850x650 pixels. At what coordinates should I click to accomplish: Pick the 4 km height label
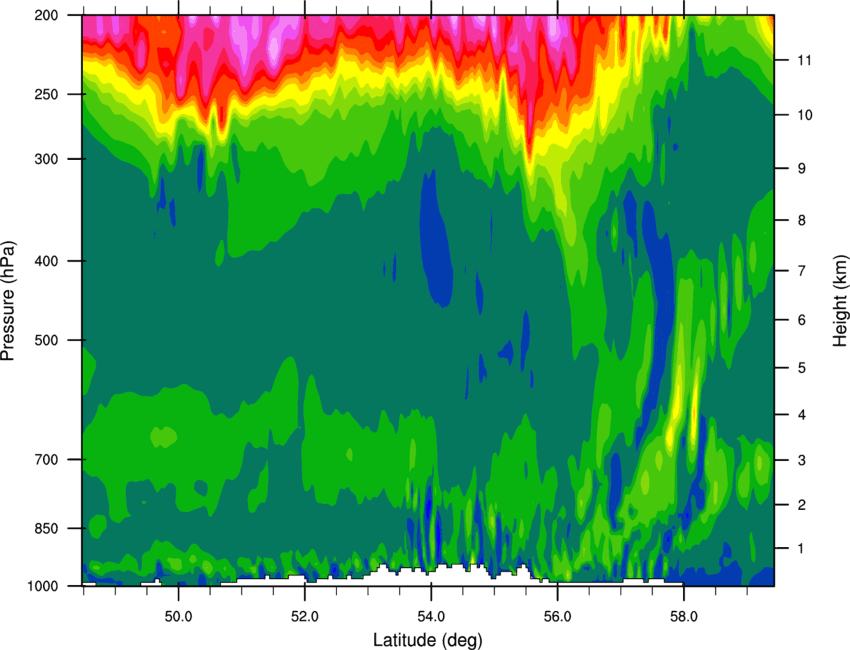[802, 415]
